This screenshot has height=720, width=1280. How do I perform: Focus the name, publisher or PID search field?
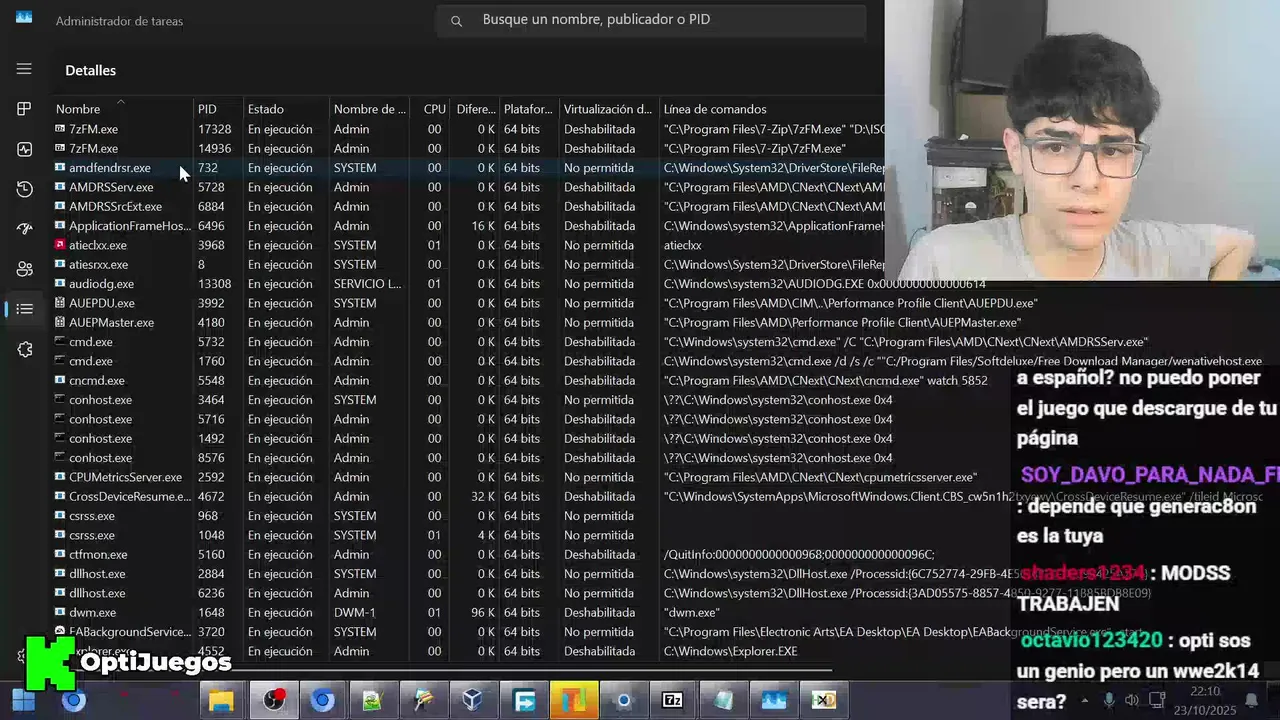pos(650,20)
